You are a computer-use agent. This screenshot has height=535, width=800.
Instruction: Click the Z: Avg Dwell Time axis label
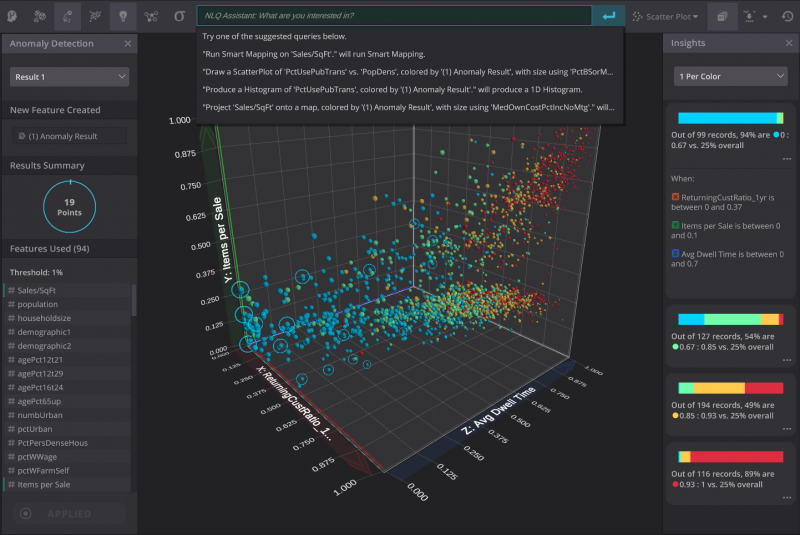pyautogui.click(x=498, y=411)
